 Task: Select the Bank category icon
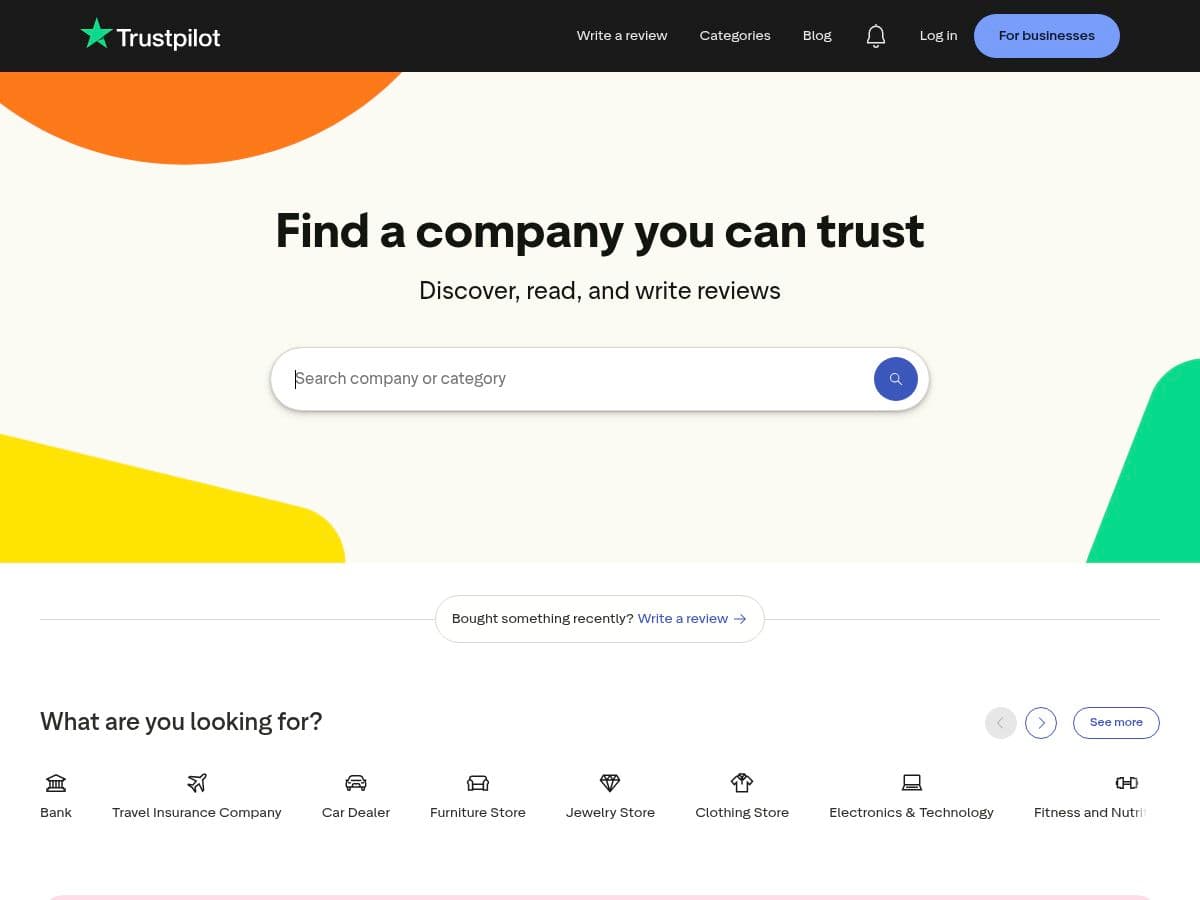[56, 783]
